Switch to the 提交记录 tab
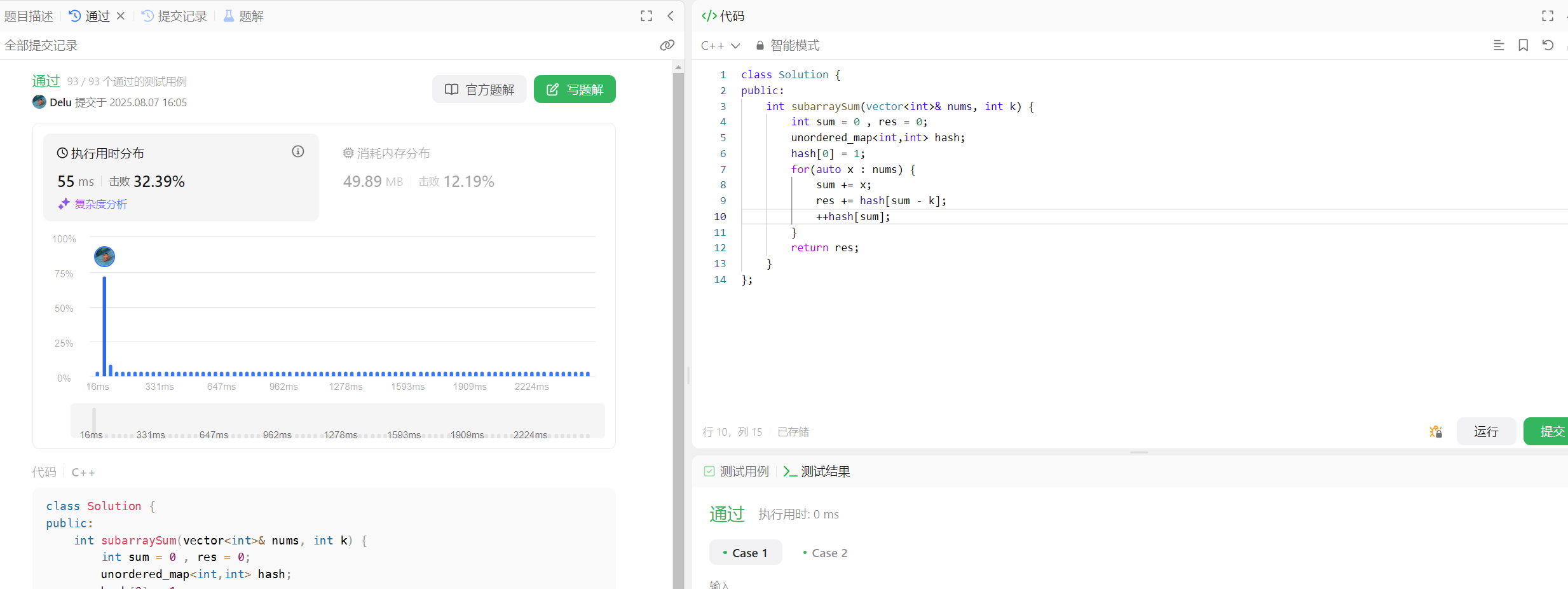The image size is (1568, 589). 174,16
